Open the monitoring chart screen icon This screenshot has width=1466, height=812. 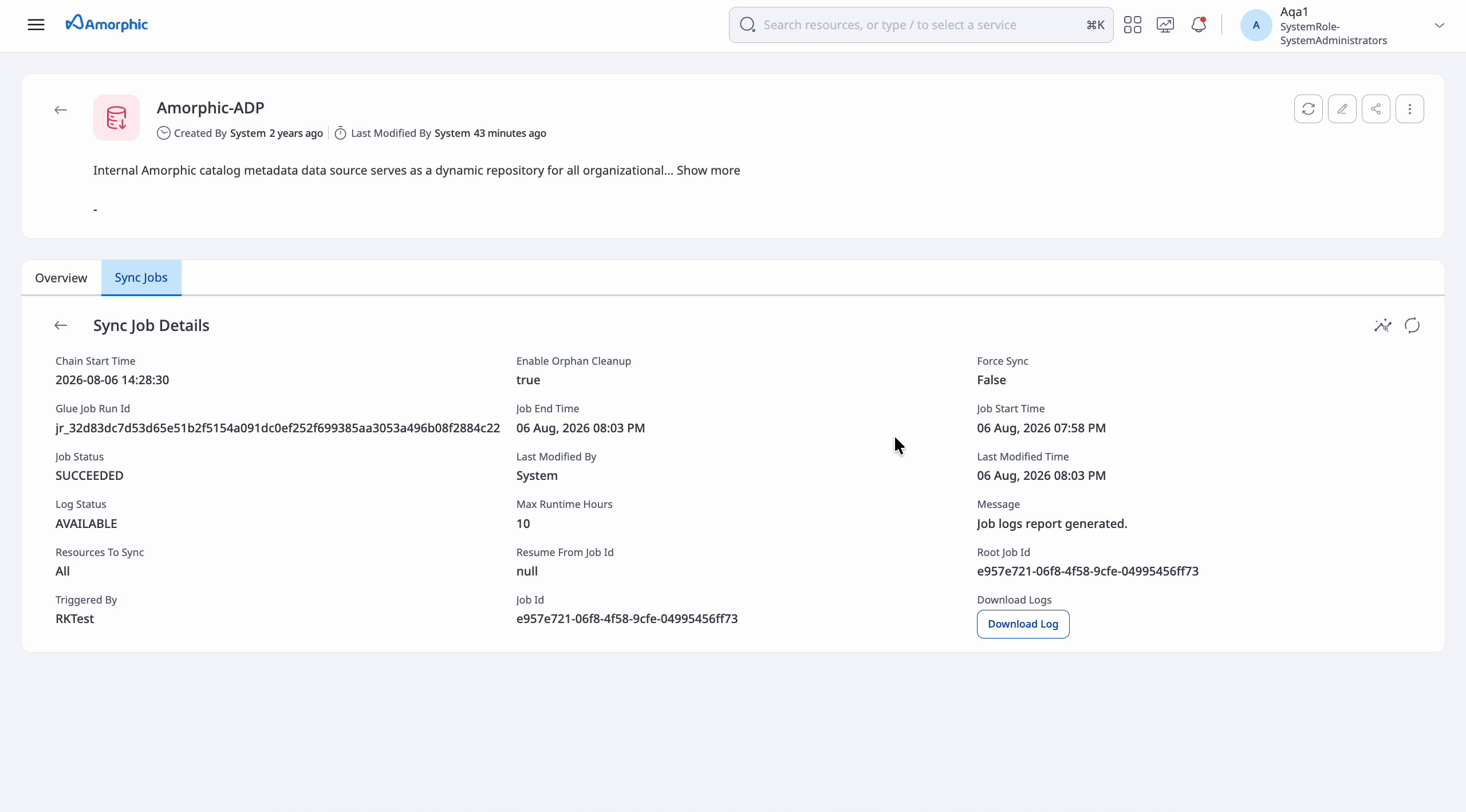pos(1165,25)
